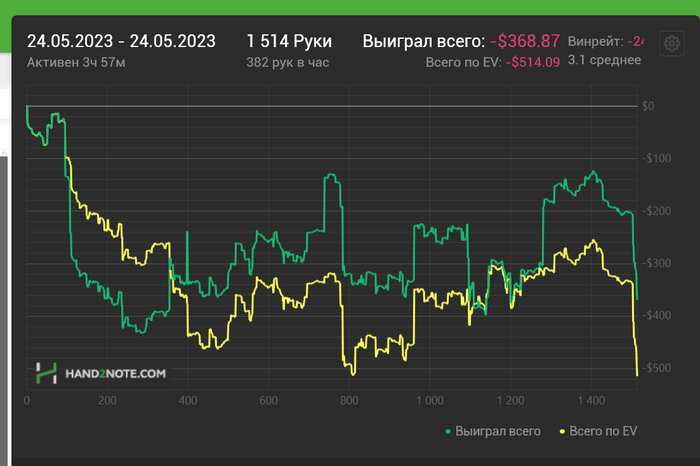The height and width of the screenshot is (466, 700).
Task: Click the -$500 label on the value axis
Action: (x=657, y=368)
